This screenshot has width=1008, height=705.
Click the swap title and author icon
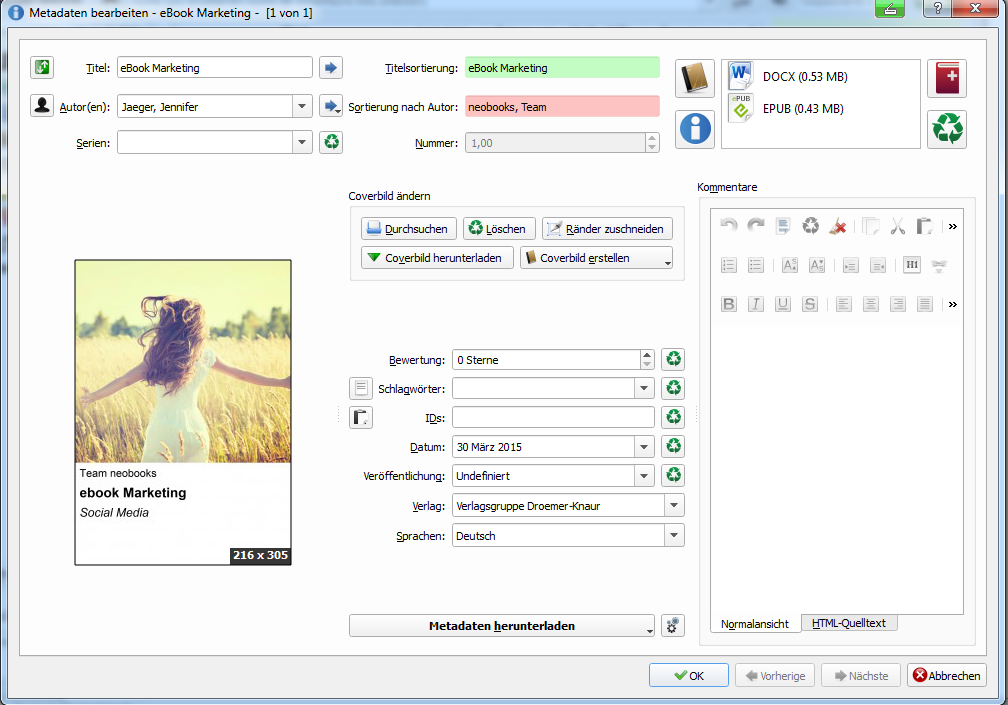[x=41, y=67]
